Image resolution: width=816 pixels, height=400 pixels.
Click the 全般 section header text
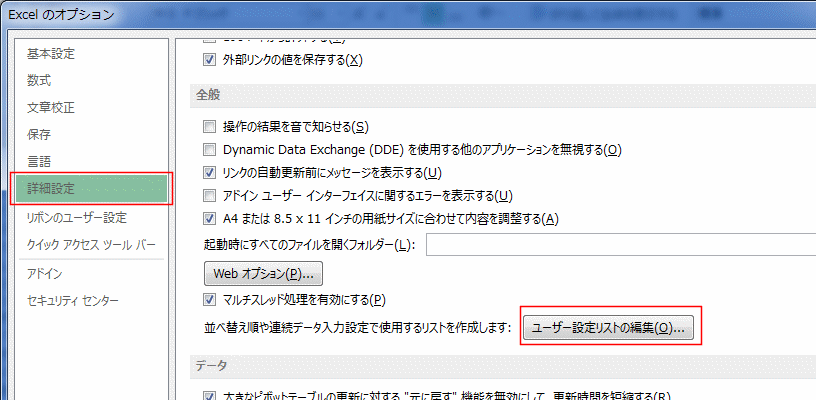208,95
